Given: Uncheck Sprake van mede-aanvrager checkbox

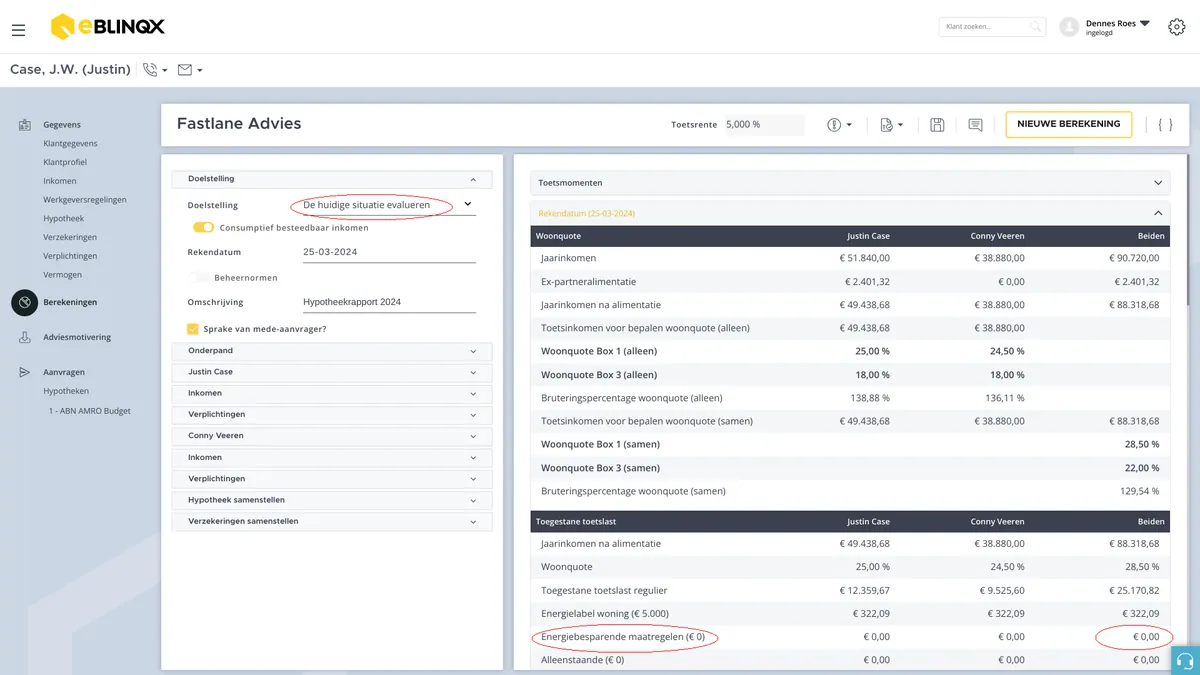Looking at the screenshot, I should click(x=193, y=329).
